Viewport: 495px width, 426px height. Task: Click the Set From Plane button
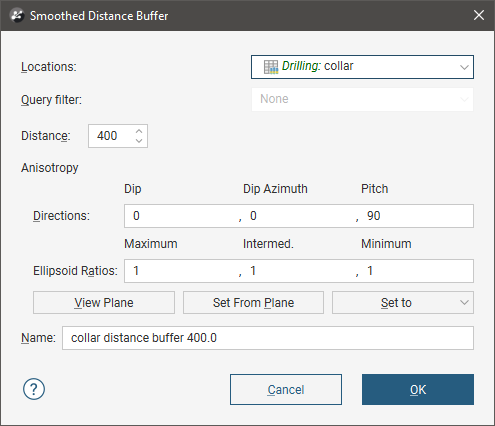(x=253, y=303)
